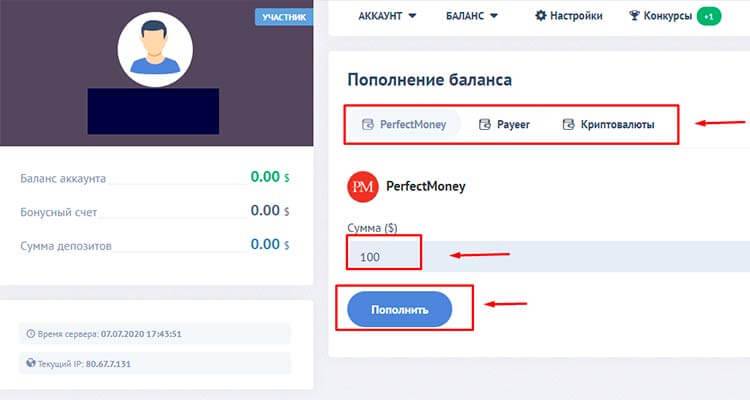
Task: Open the Конкурсы menu item
Action: pos(661,16)
